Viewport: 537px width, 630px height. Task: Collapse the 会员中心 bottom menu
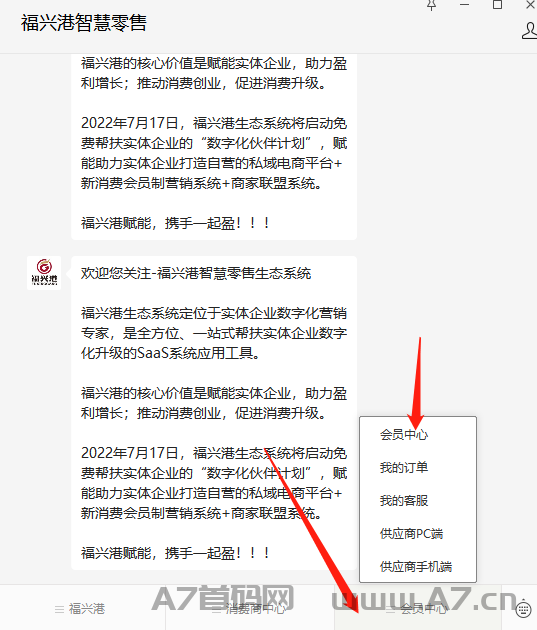pyautogui.click(x=418, y=609)
